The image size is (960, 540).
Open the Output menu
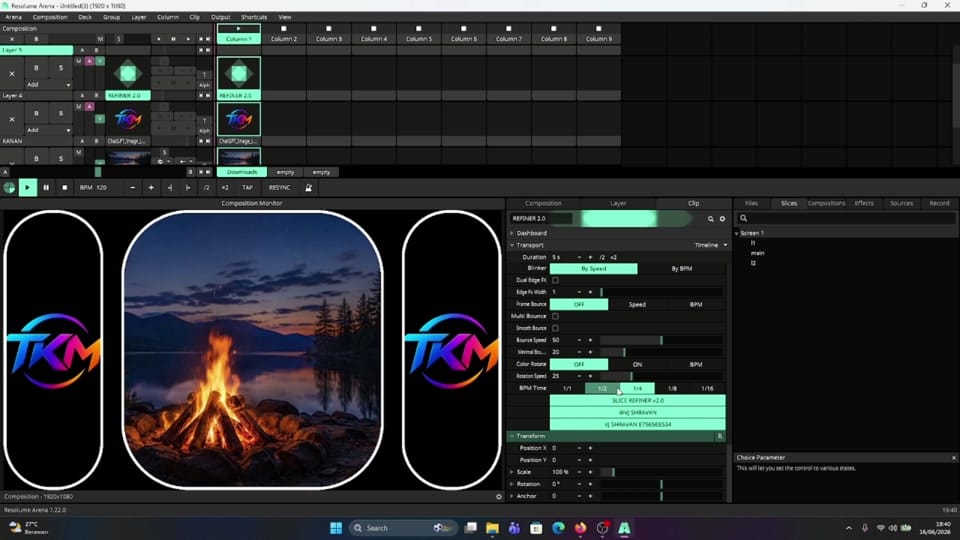(220, 17)
